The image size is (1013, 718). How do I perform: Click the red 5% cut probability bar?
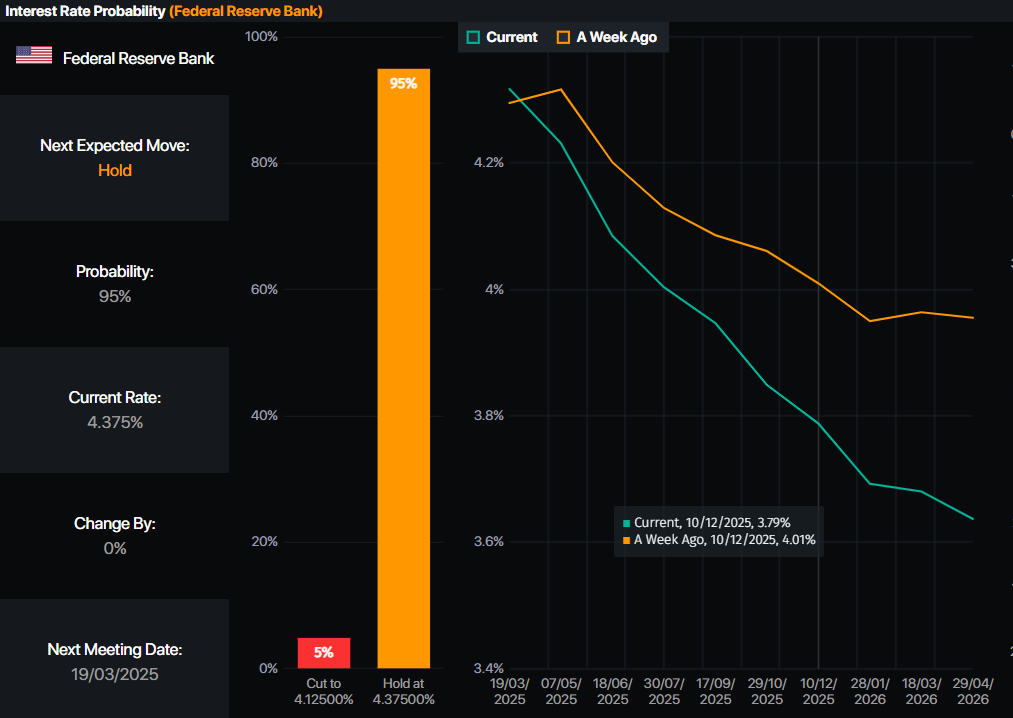(x=324, y=653)
